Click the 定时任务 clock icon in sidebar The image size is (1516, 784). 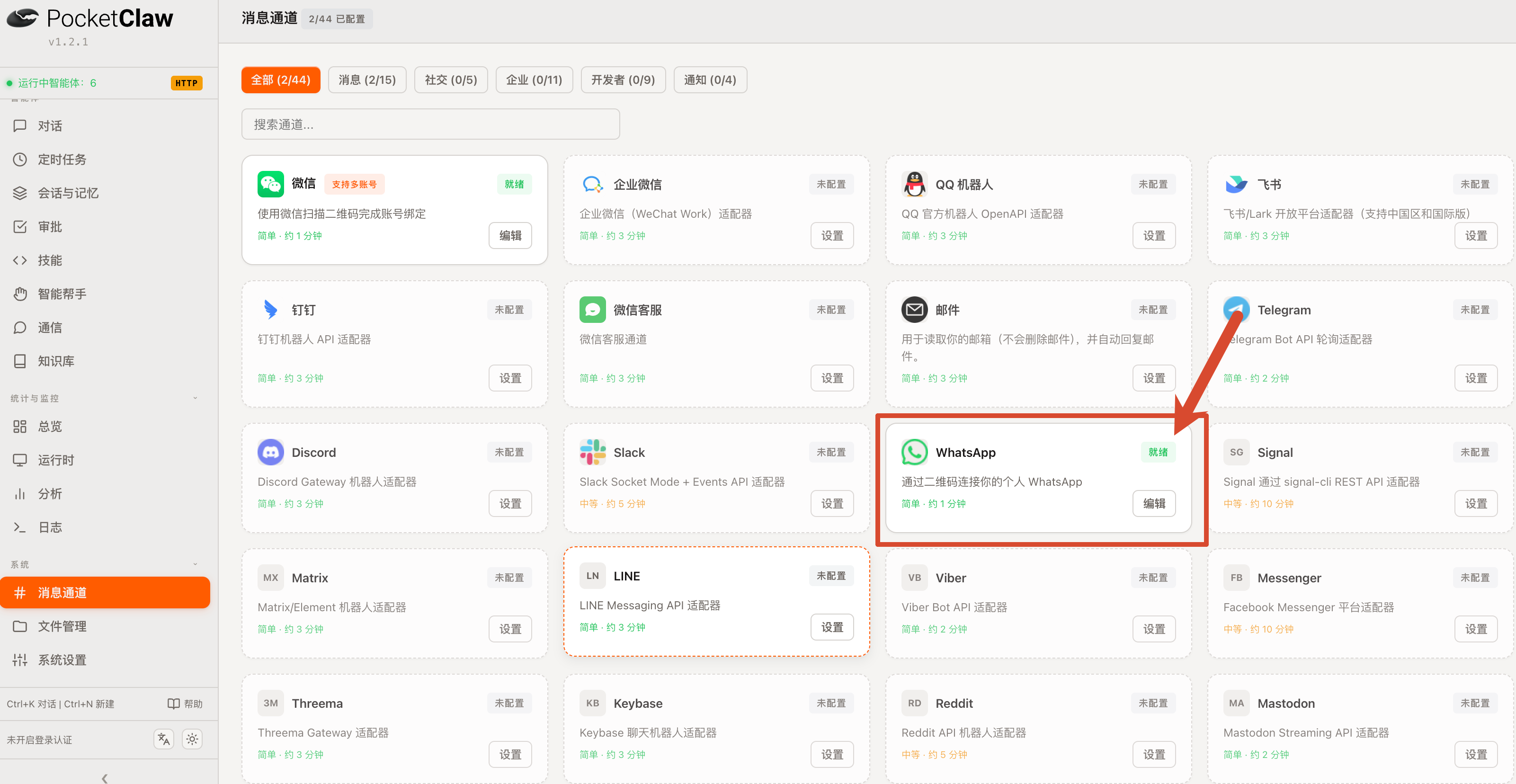(x=20, y=160)
